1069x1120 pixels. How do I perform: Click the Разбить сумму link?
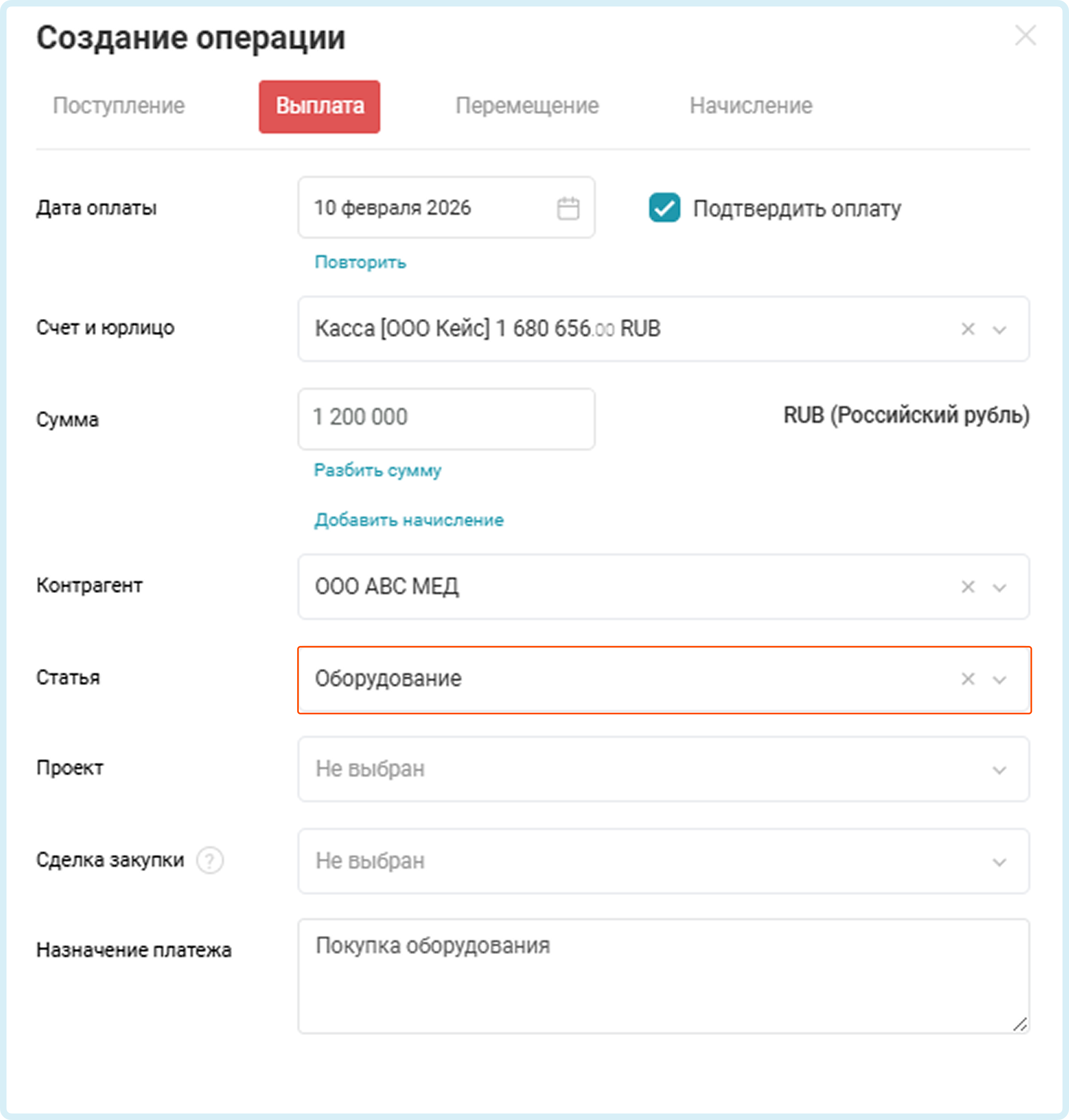(x=377, y=470)
